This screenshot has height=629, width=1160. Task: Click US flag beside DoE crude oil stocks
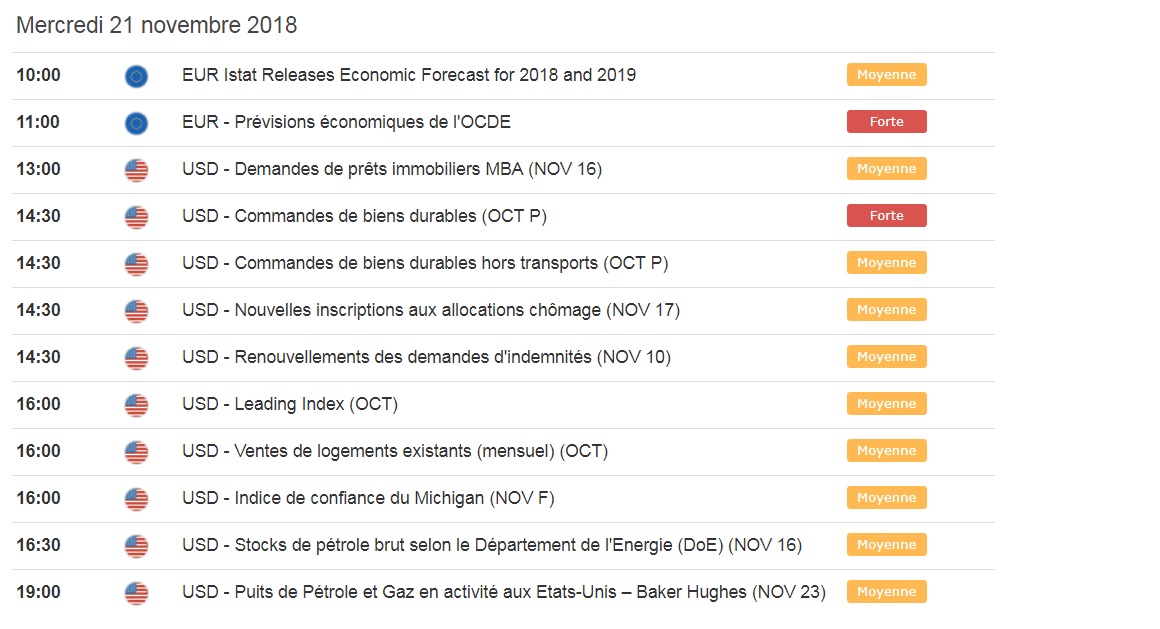pos(136,546)
